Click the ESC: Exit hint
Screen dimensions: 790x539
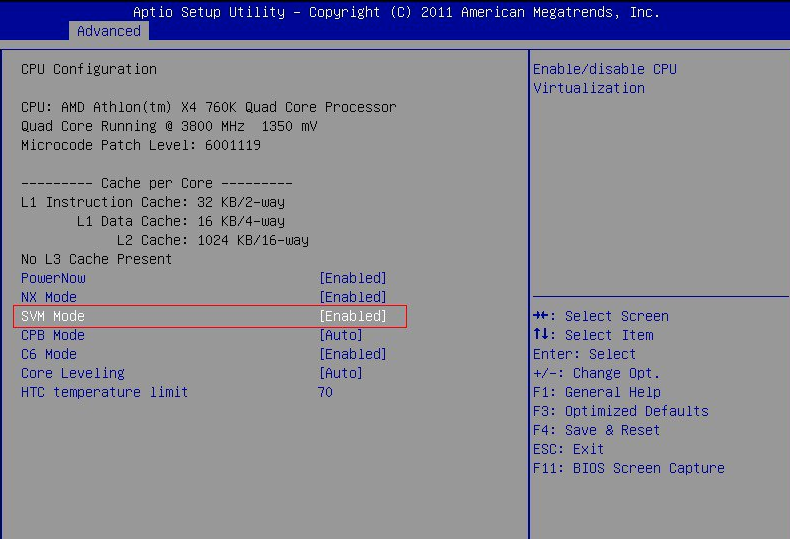(568, 449)
